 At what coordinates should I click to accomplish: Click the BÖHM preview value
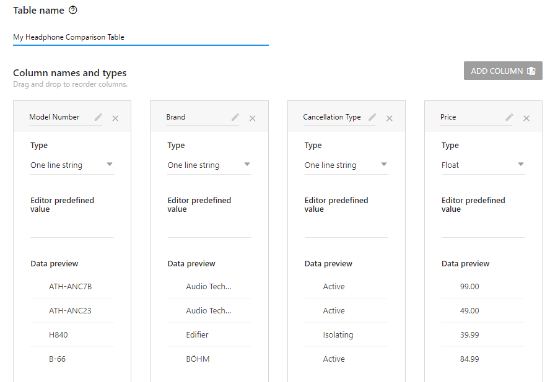pos(198,359)
